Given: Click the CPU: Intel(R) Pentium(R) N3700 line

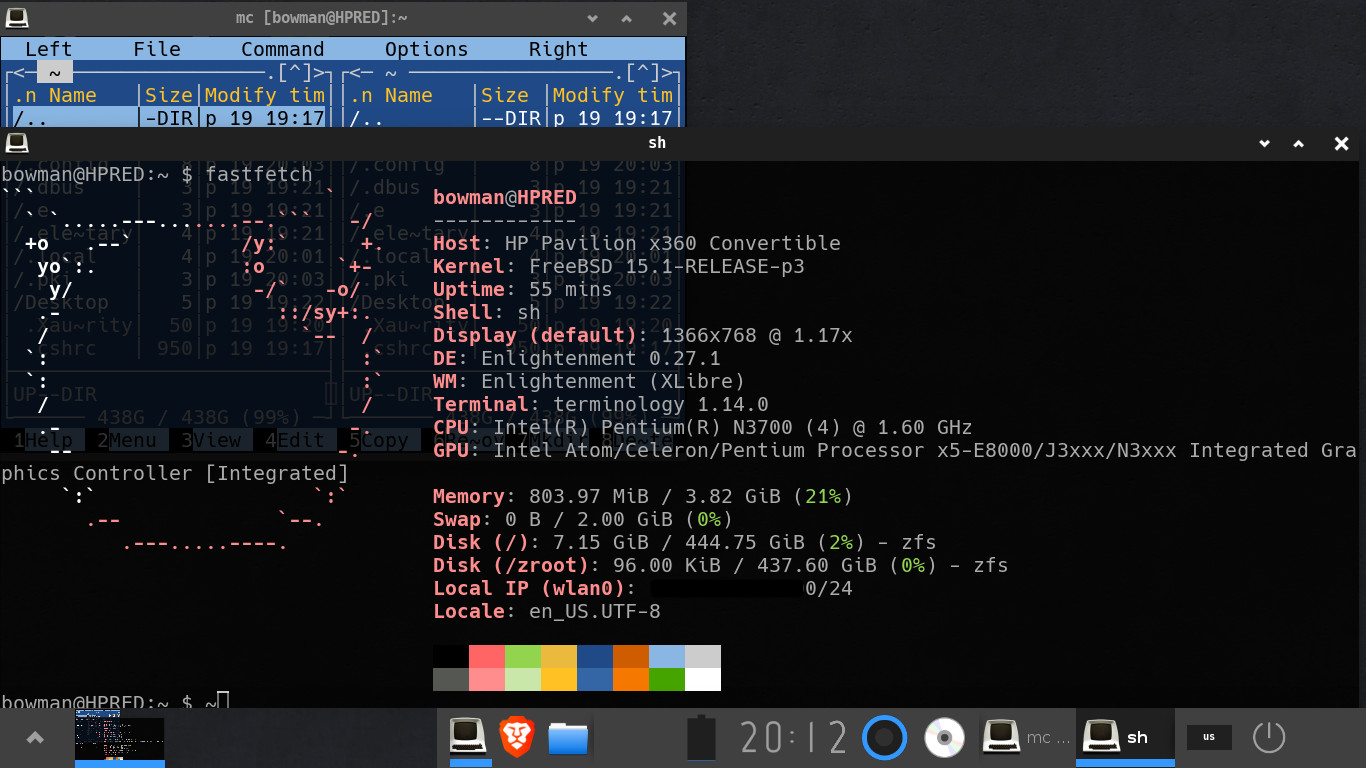Looking at the screenshot, I should pyautogui.click(x=703, y=427).
